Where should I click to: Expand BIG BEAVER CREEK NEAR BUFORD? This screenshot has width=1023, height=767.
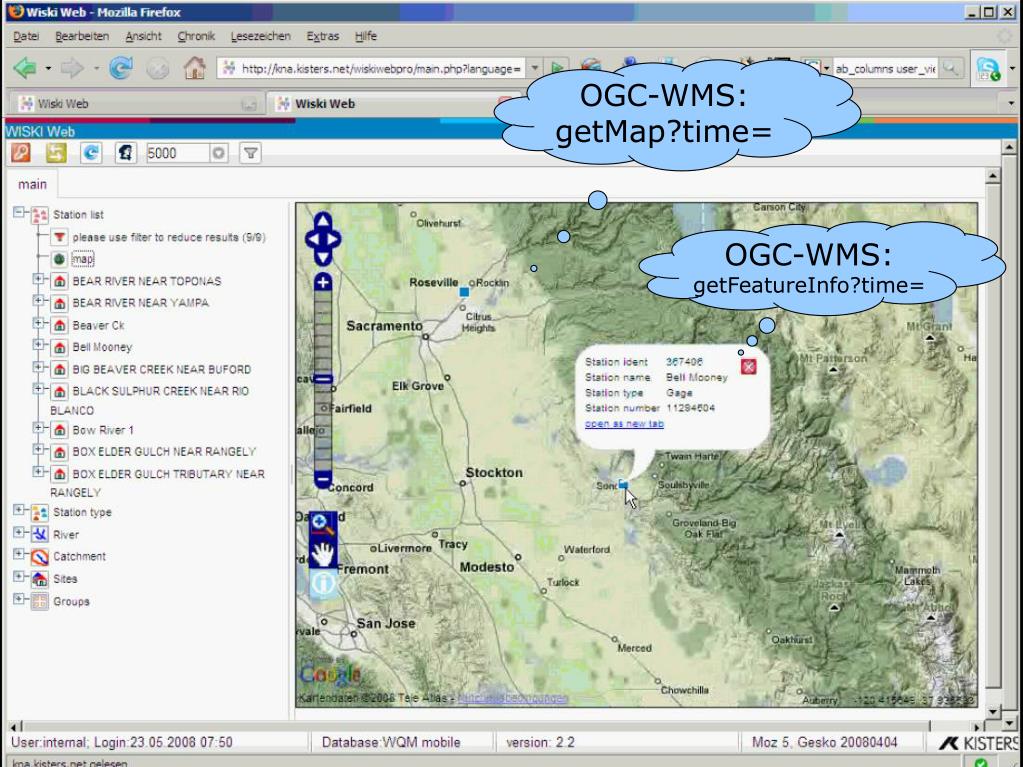38,367
